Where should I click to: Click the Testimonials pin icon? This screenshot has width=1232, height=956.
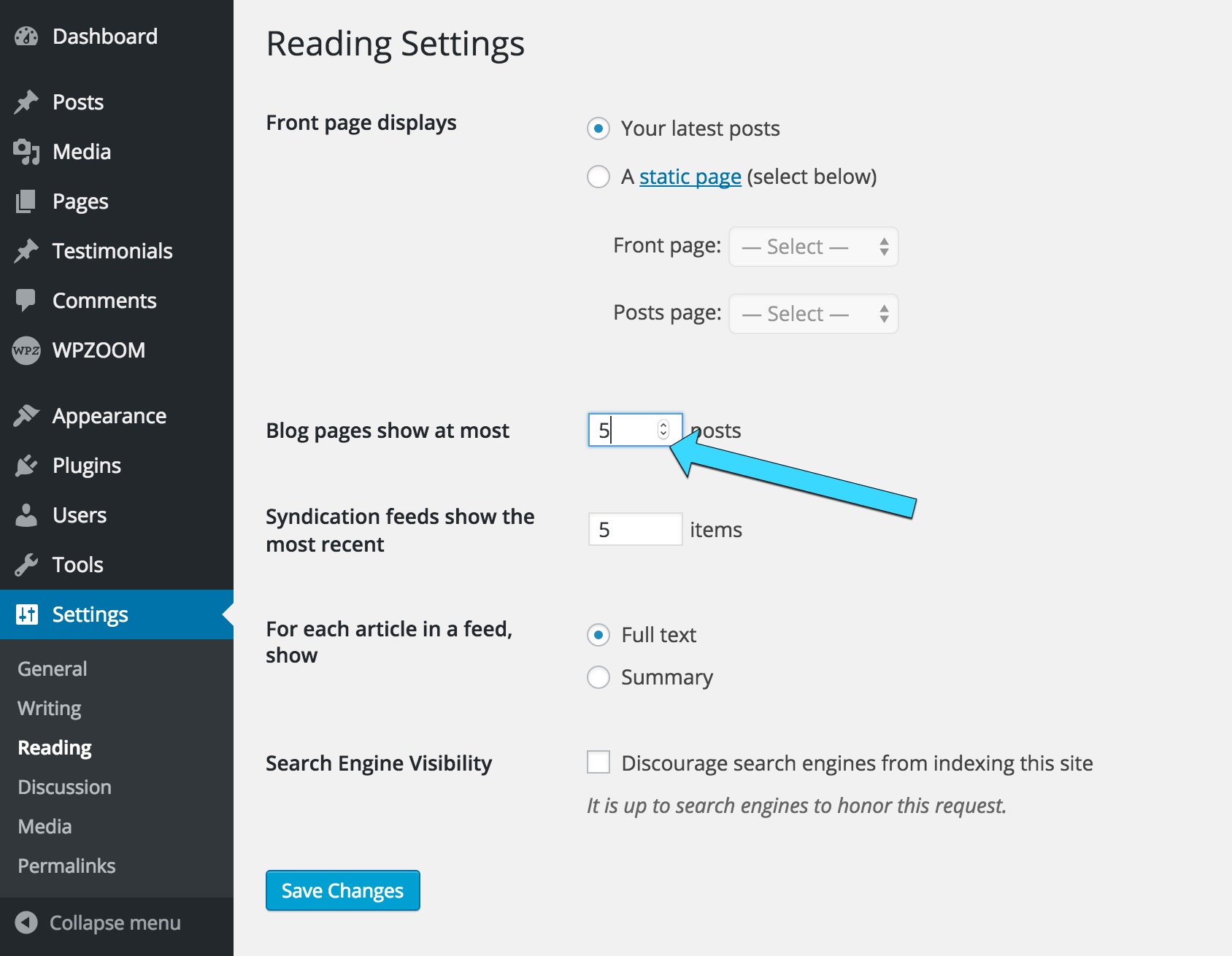point(26,251)
